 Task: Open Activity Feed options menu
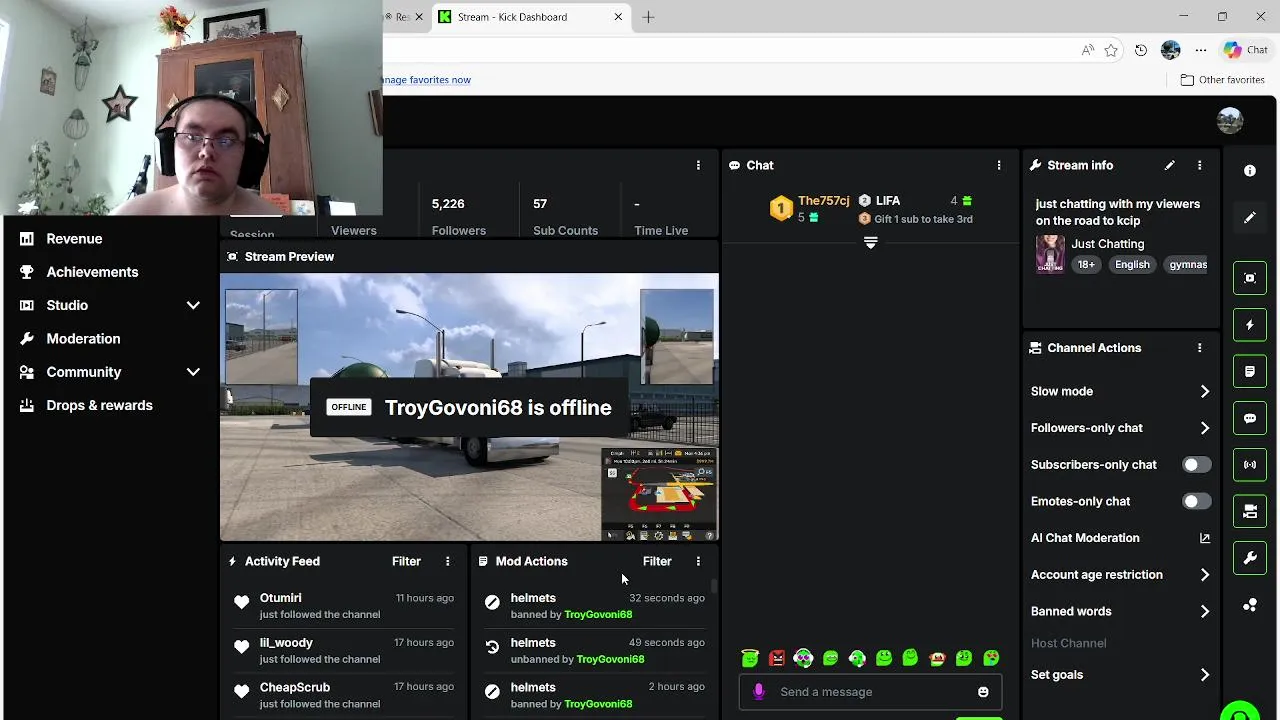(447, 562)
